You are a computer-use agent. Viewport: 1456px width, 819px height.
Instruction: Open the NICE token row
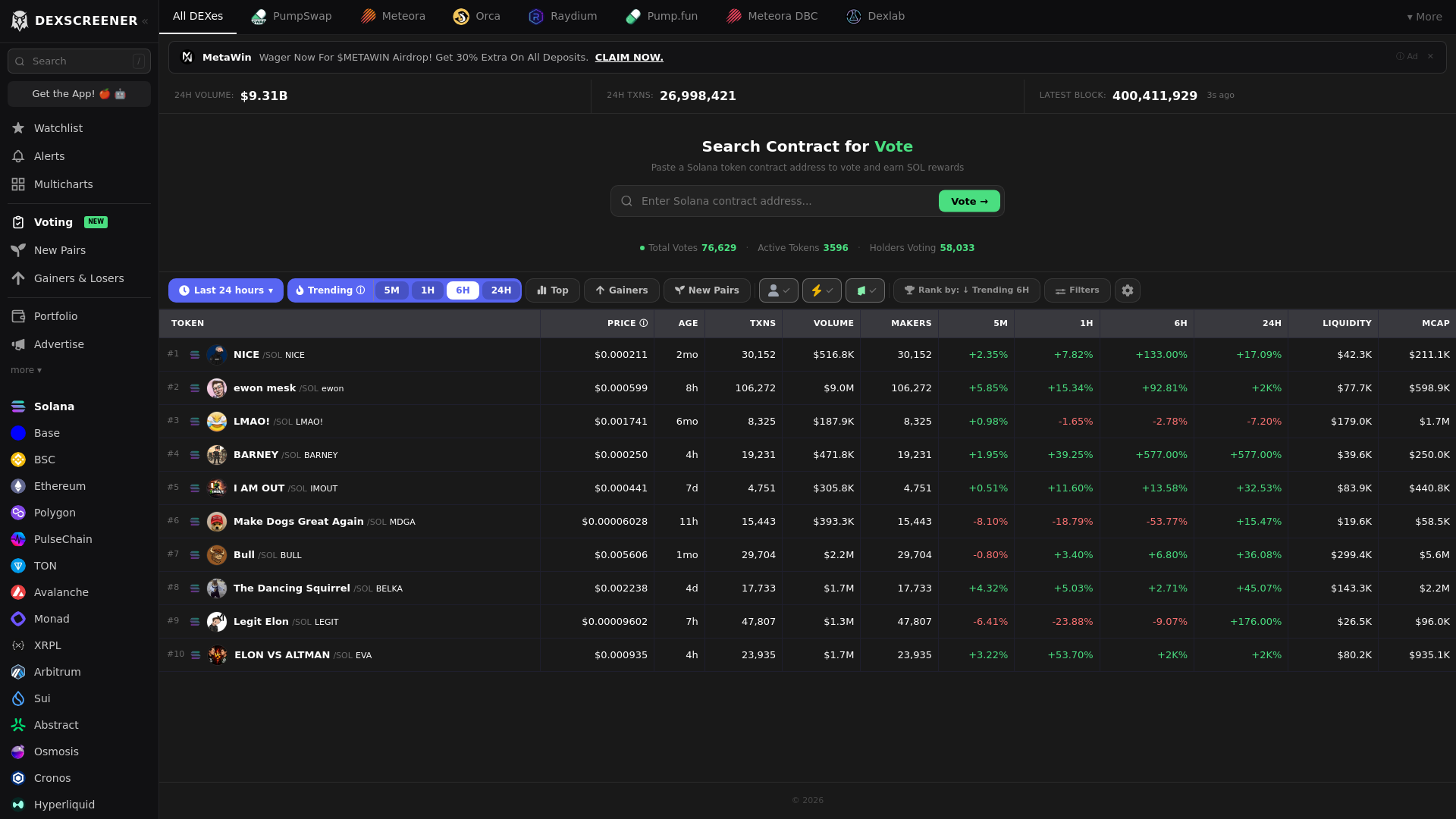click(807, 355)
